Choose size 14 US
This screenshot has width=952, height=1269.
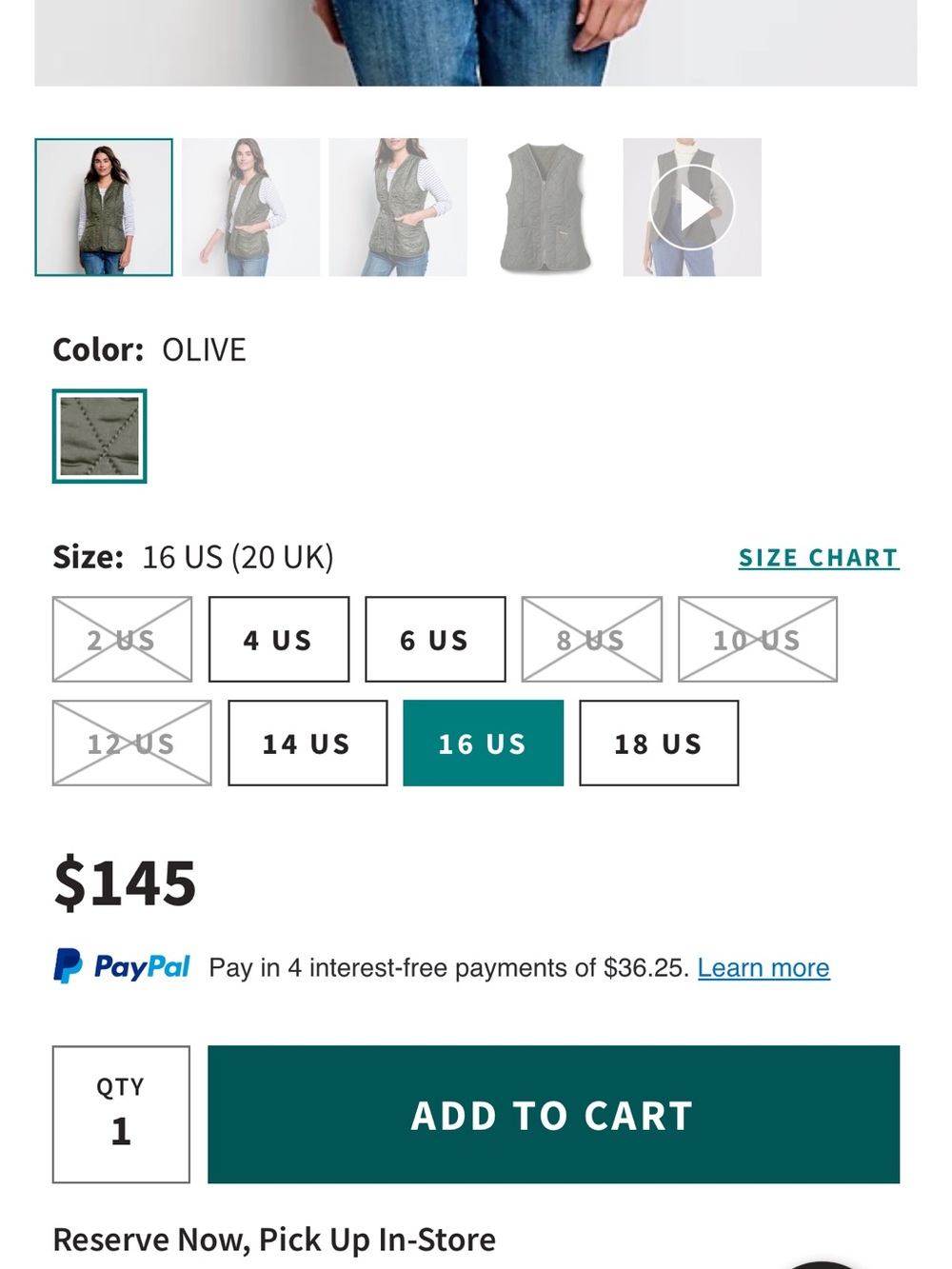click(x=307, y=744)
